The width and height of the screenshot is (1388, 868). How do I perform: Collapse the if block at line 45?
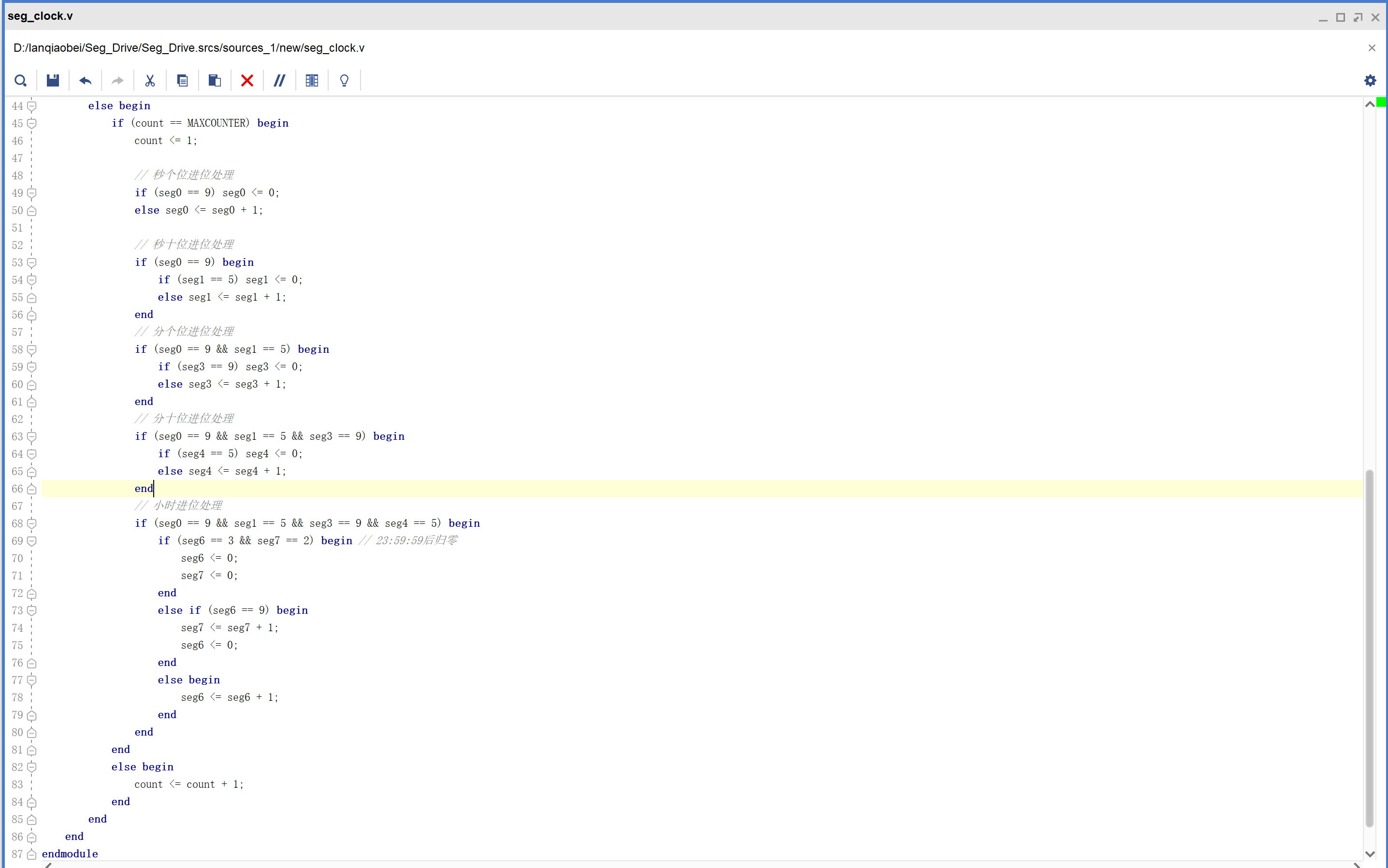pyautogui.click(x=31, y=123)
